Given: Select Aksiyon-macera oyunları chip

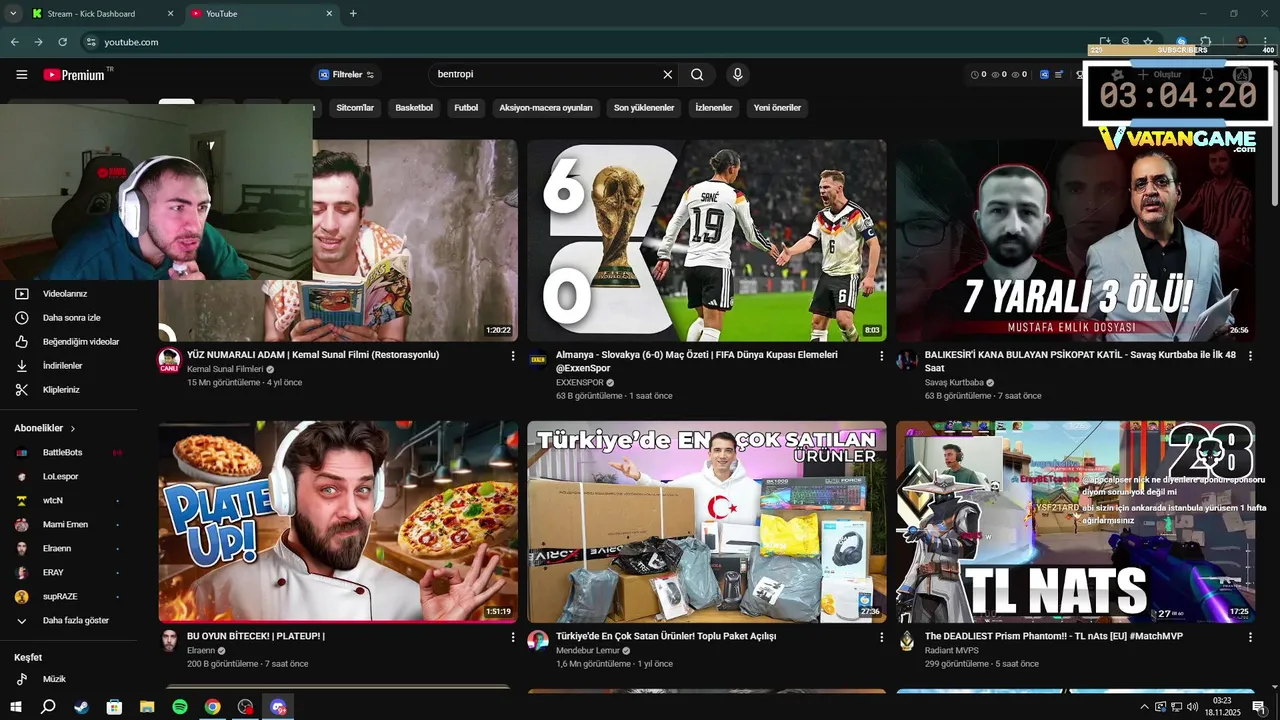Looking at the screenshot, I should tap(546, 108).
